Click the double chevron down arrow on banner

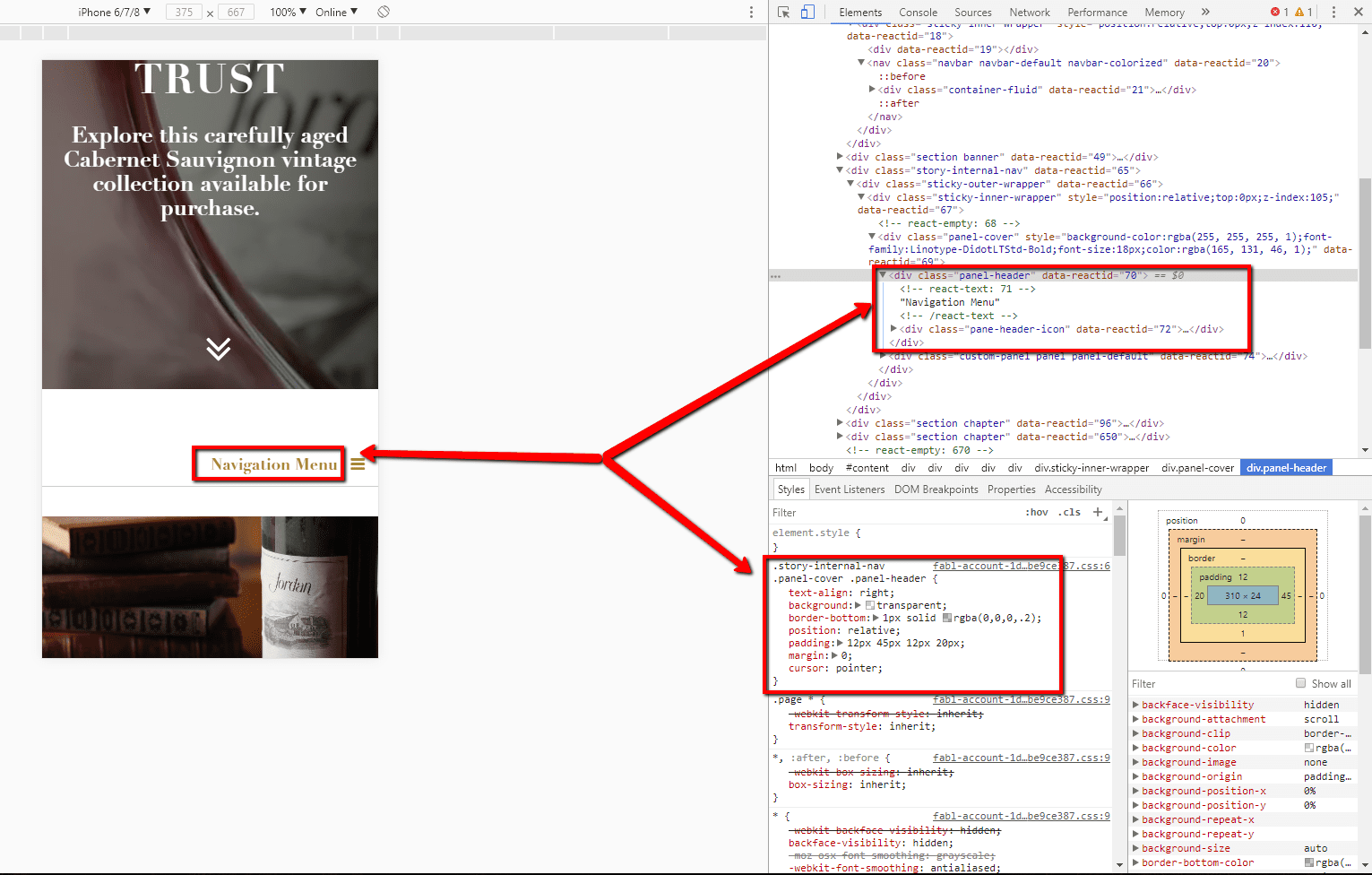pyautogui.click(x=218, y=348)
